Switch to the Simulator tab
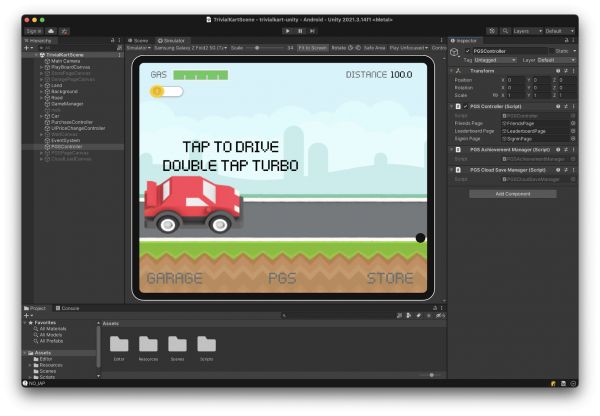This screenshot has height=416, width=600. [x=172, y=40]
